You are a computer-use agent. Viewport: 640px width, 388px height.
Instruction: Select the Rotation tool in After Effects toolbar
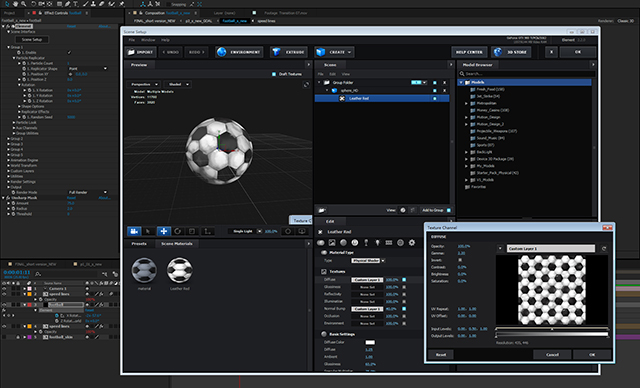click(x=33, y=4)
